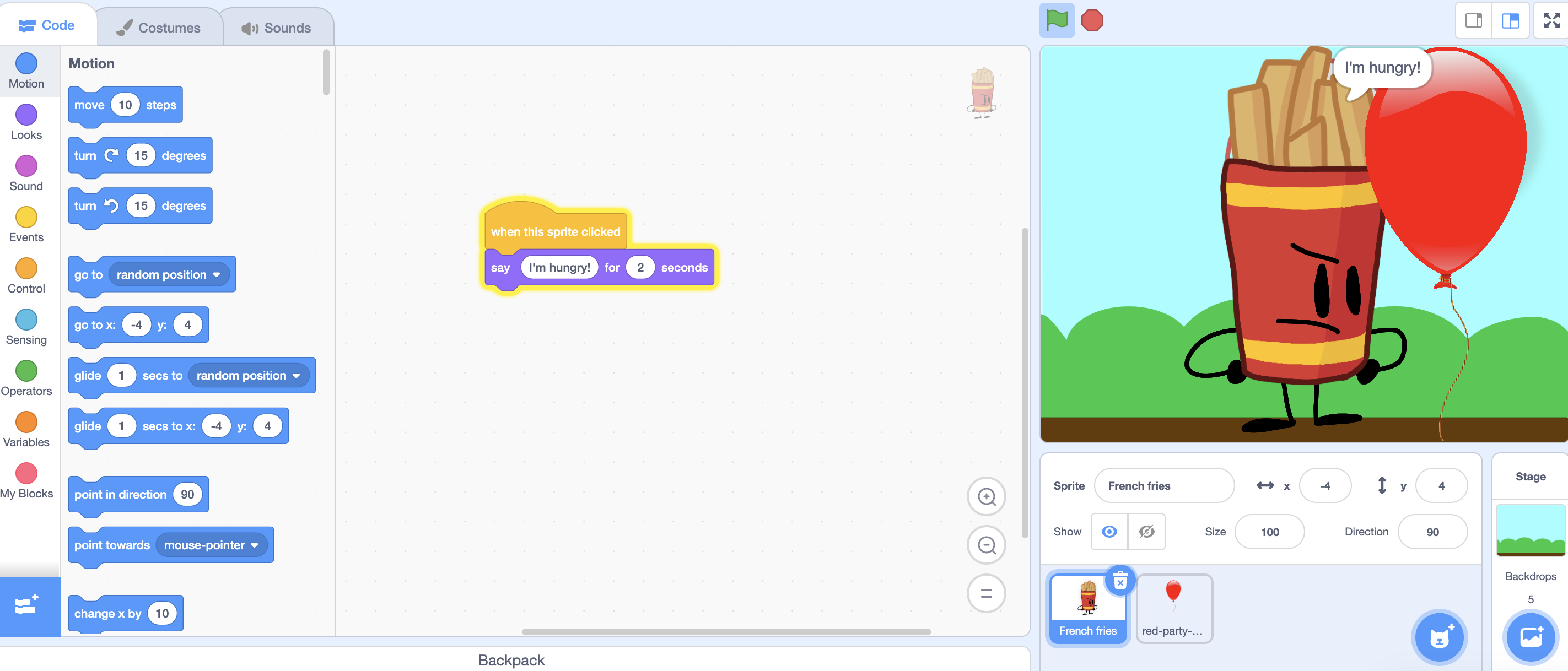This screenshot has height=671, width=1568.
Task: Select the red-party balloon sprite thumbnail
Action: coord(1173,608)
